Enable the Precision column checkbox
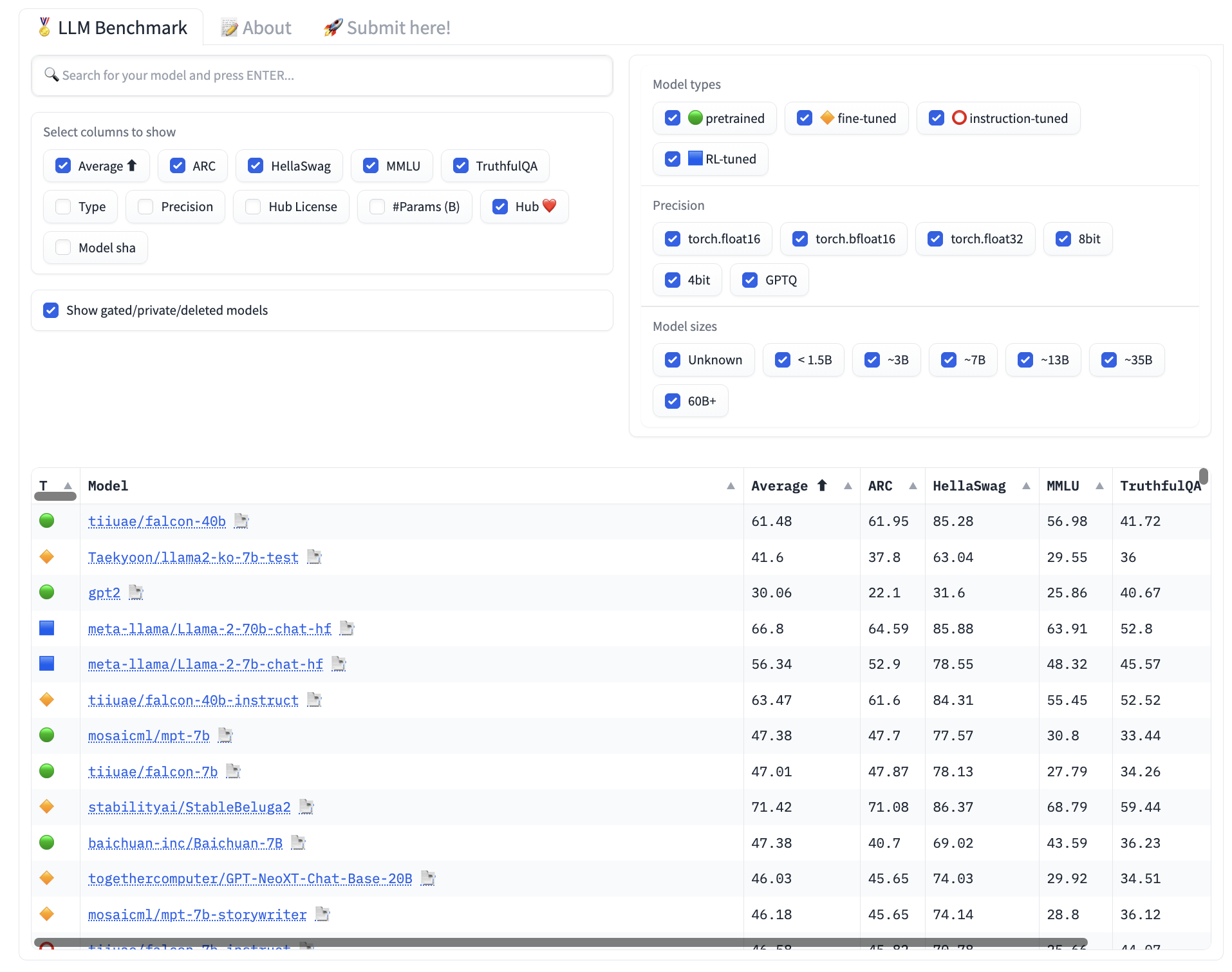The image size is (1232, 972). click(145, 207)
